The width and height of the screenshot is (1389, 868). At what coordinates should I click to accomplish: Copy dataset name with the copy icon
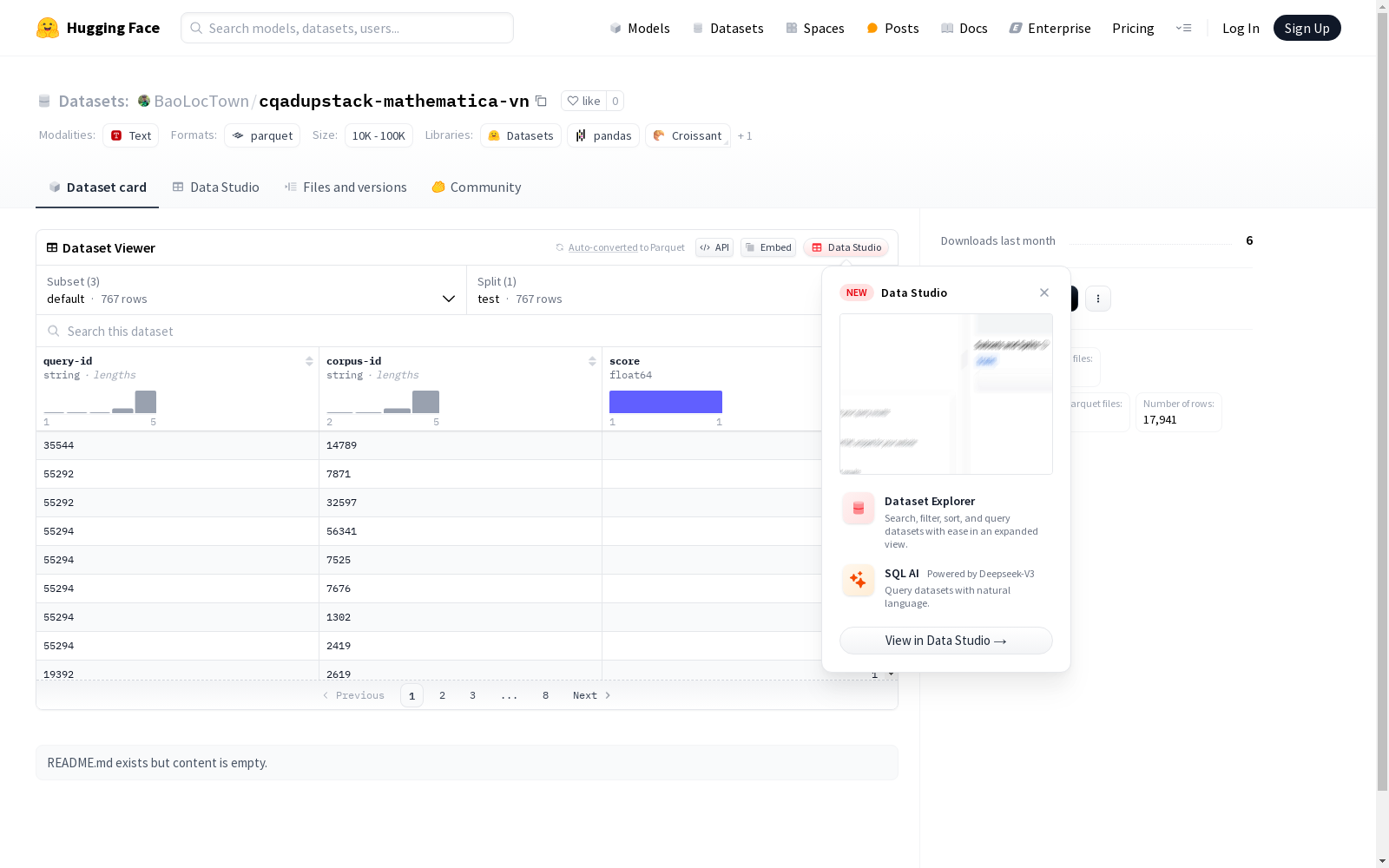[x=541, y=101]
